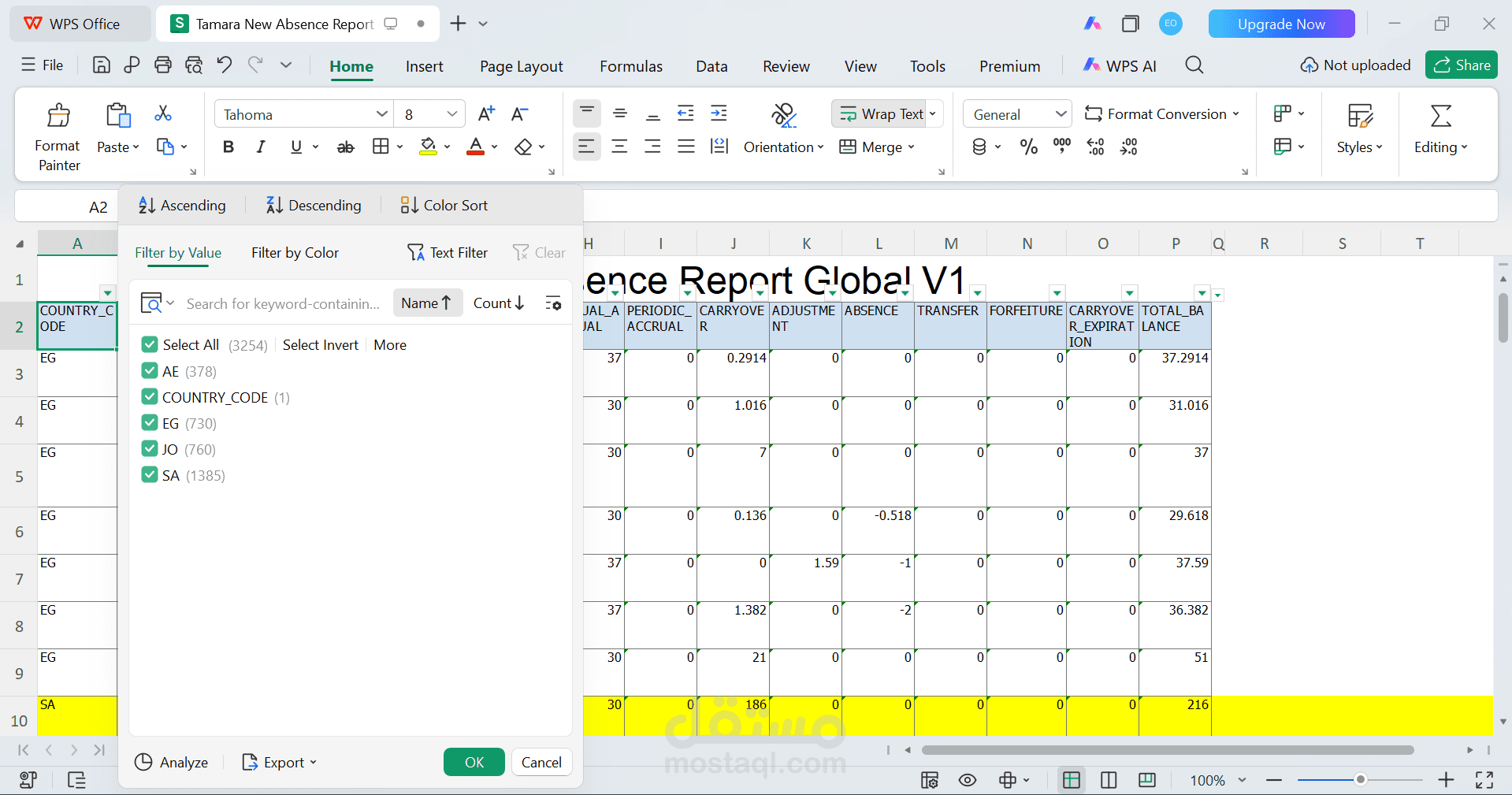This screenshot has width=1512, height=795.
Task: Open the Tahoma font name dropdown
Action: [382, 114]
